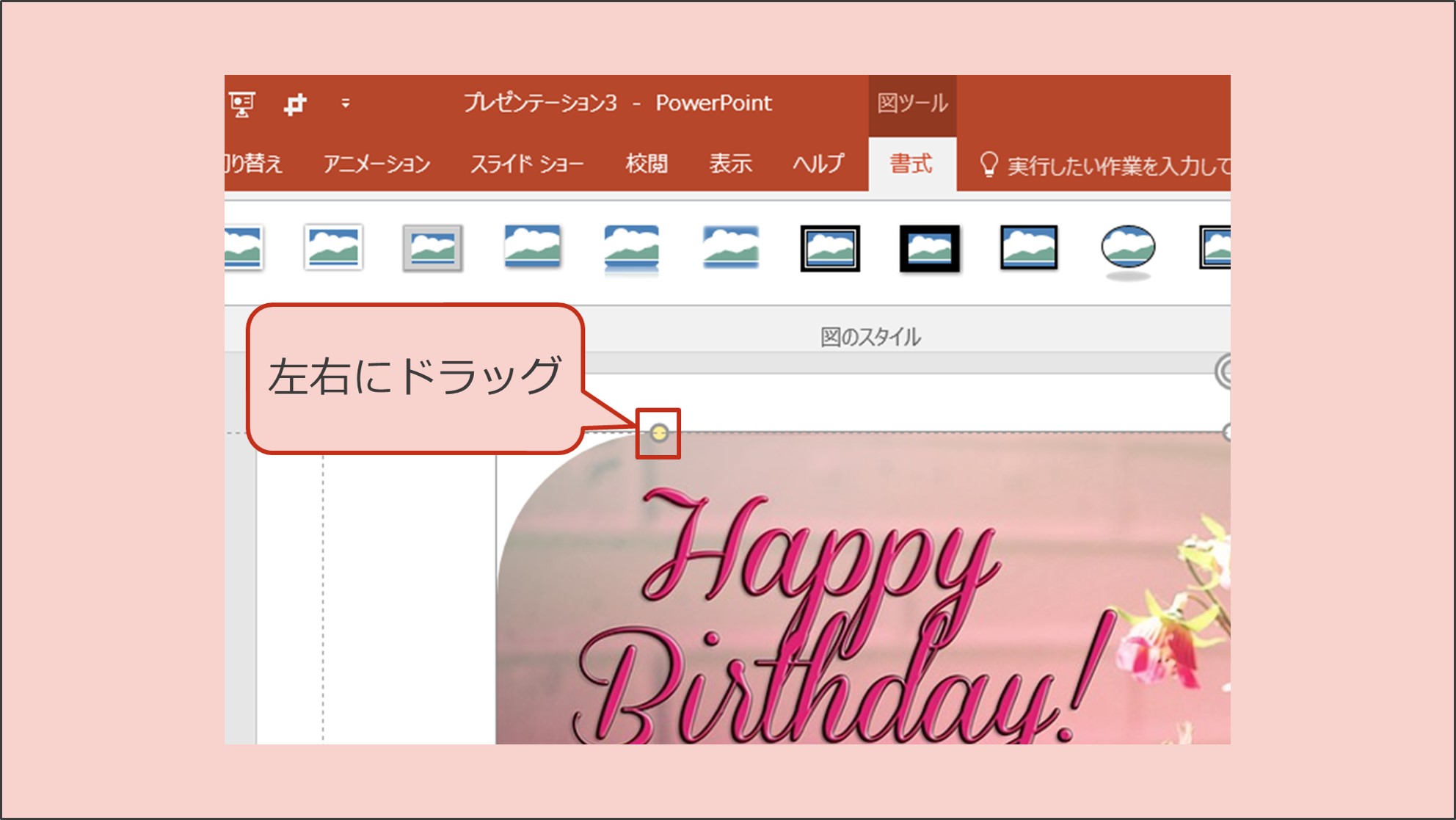Apply the simple black frame picture style

[x=1029, y=247]
